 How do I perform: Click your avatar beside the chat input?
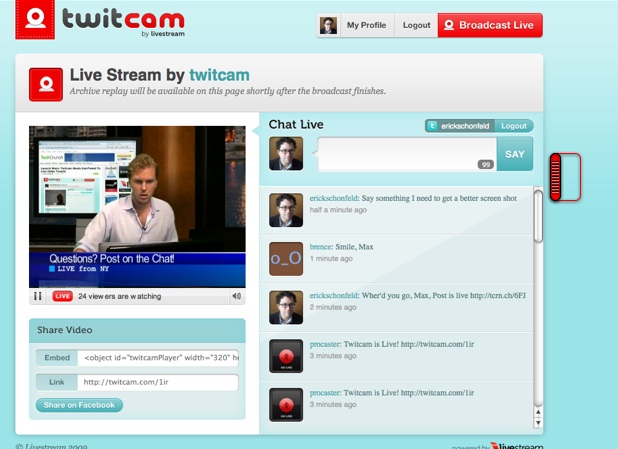286,154
